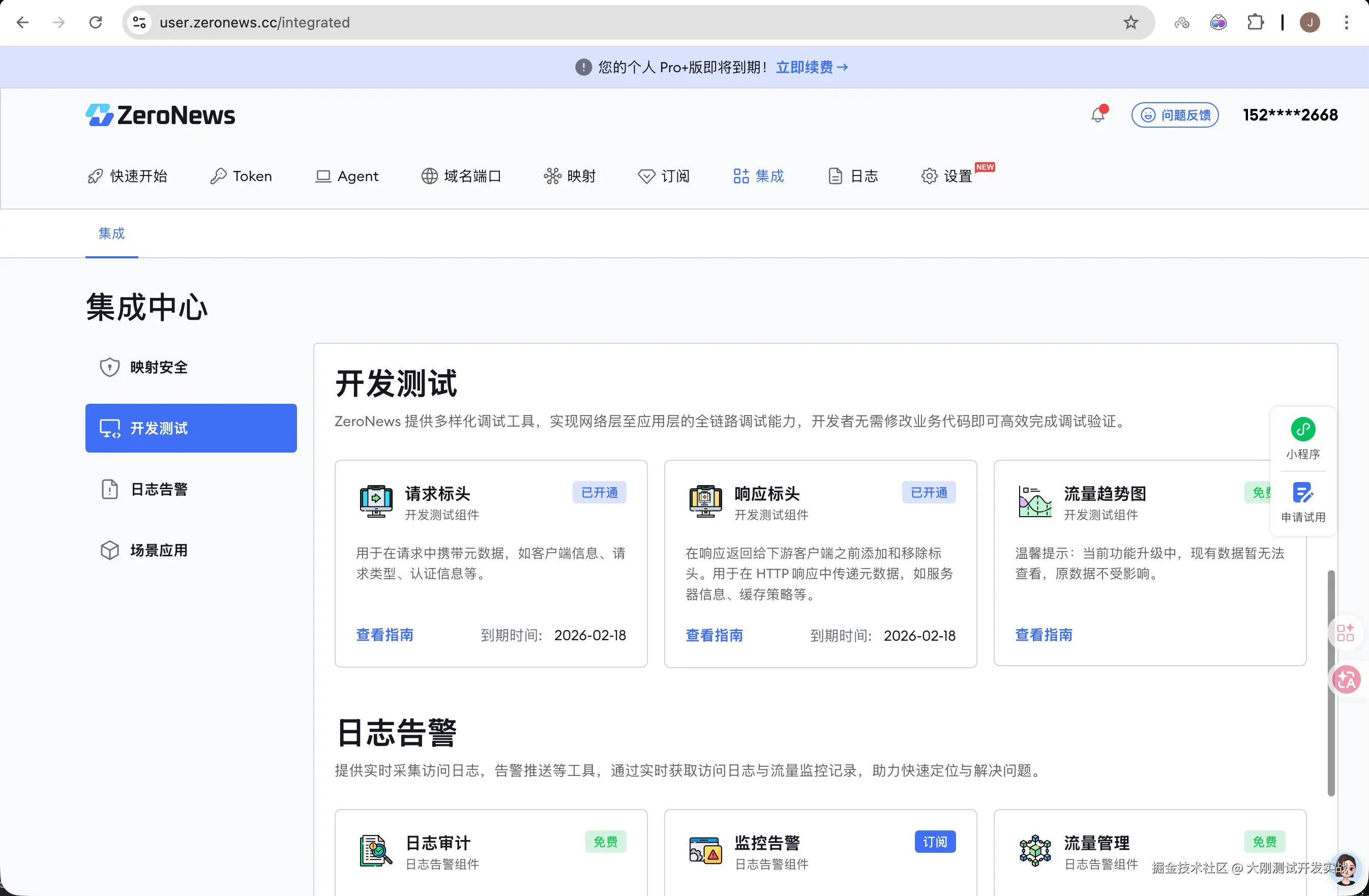This screenshot has width=1369, height=896.
Task: Click the 日志审计 card title
Action: [x=437, y=843]
